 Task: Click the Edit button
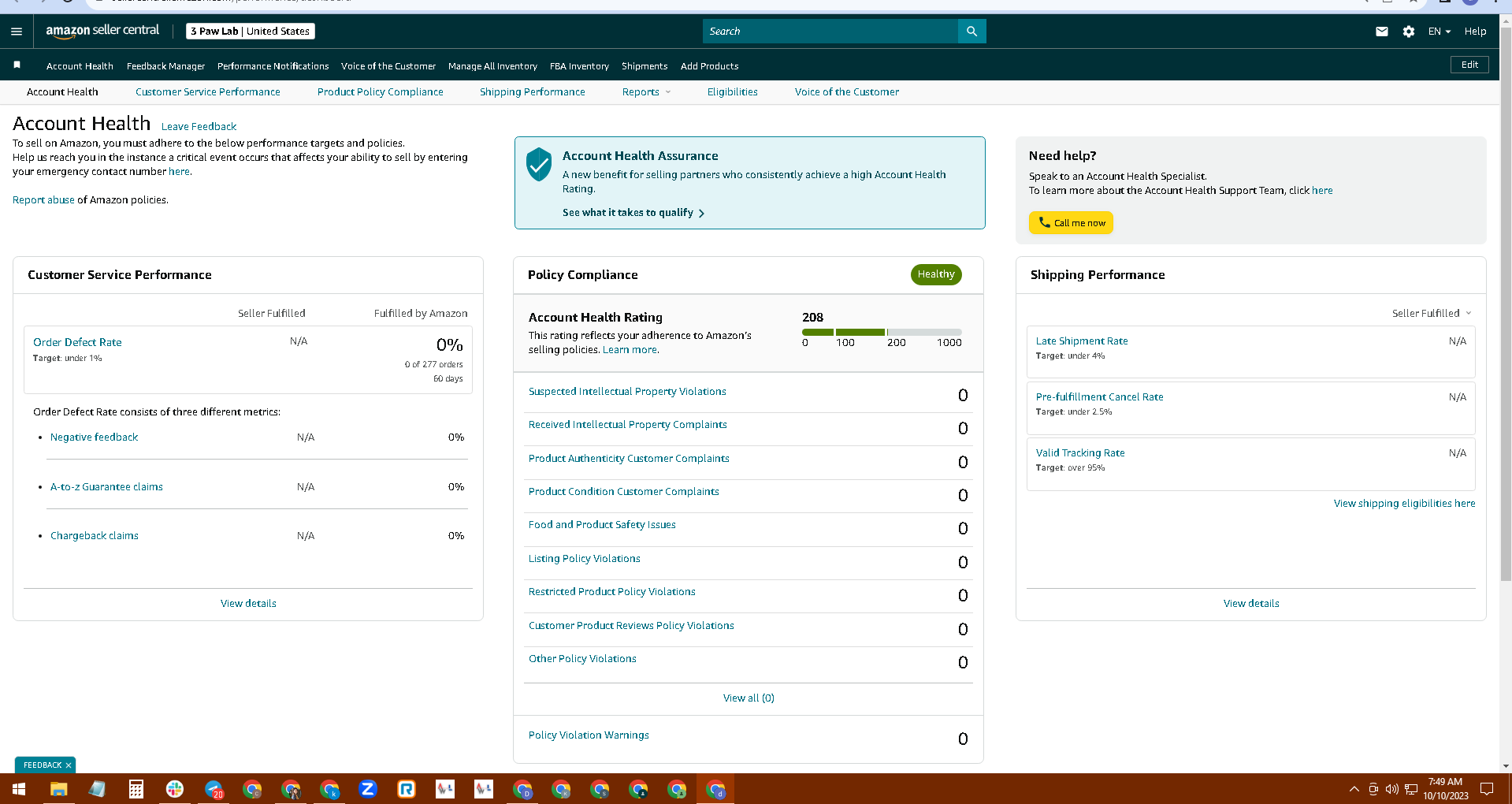click(x=1469, y=65)
